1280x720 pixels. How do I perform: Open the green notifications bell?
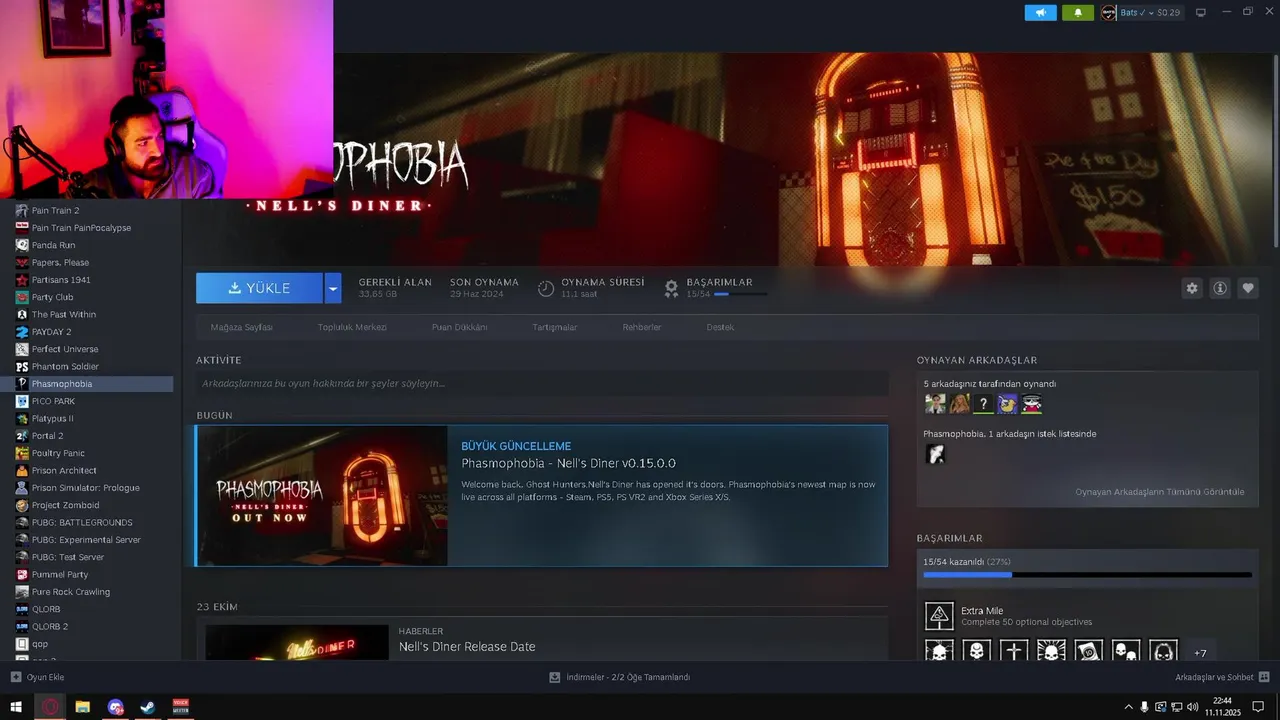(x=1078, y=13)
